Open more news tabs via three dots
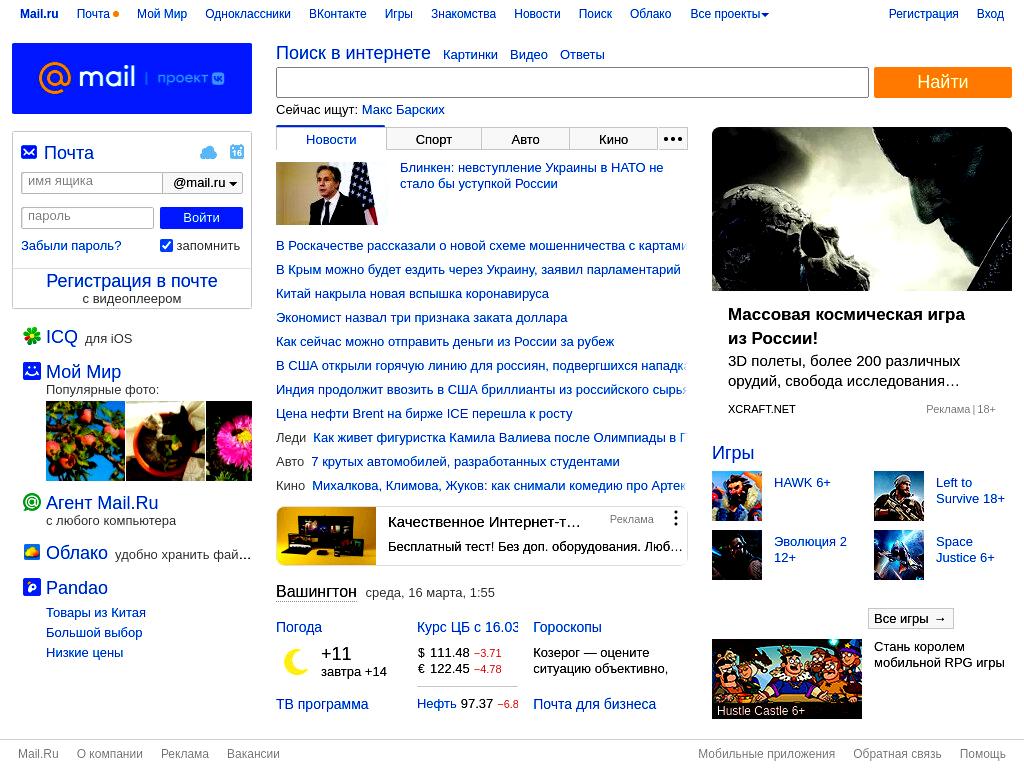Viewport: 1024px width, 768px height. pyautogui.click(x=673, y=139)
